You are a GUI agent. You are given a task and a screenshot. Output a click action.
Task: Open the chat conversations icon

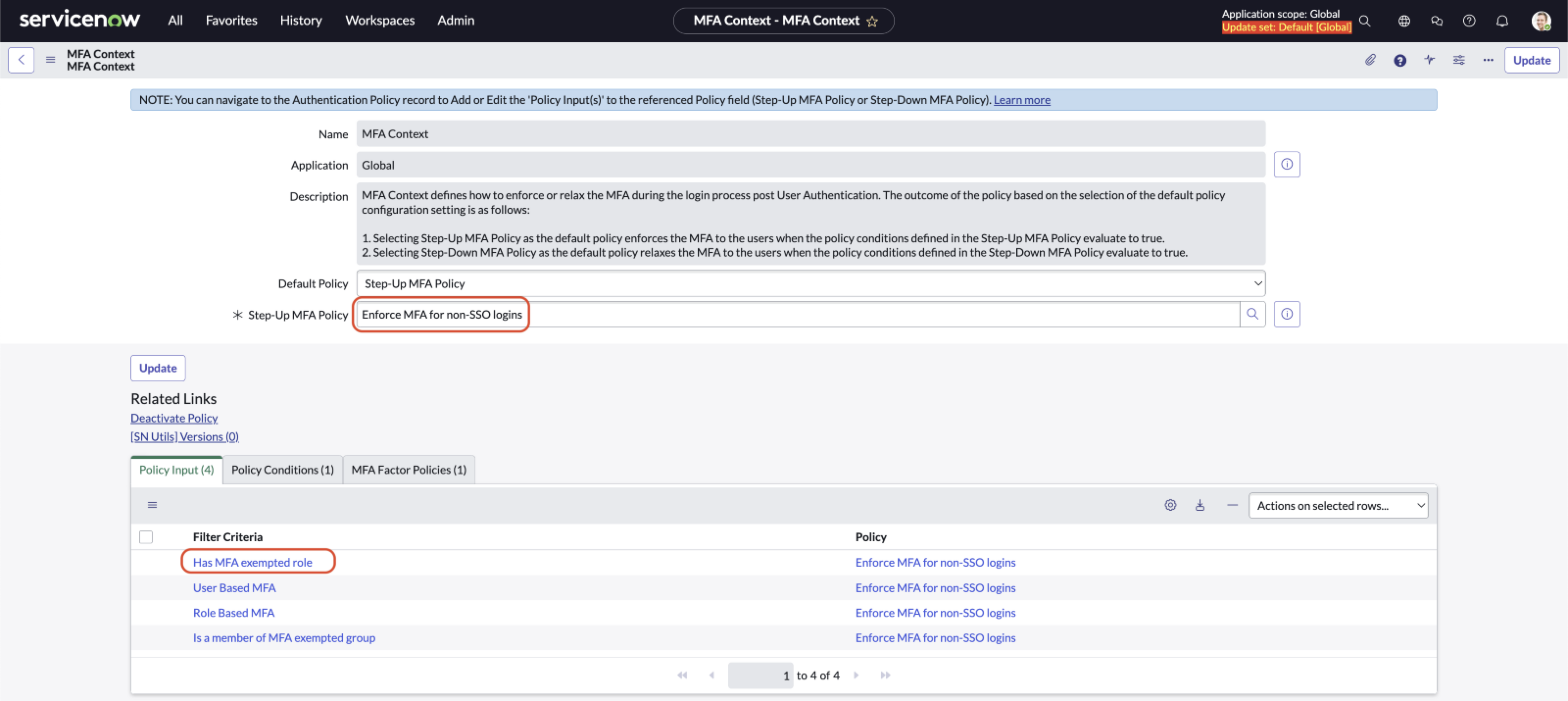(x=1437, y=21)
